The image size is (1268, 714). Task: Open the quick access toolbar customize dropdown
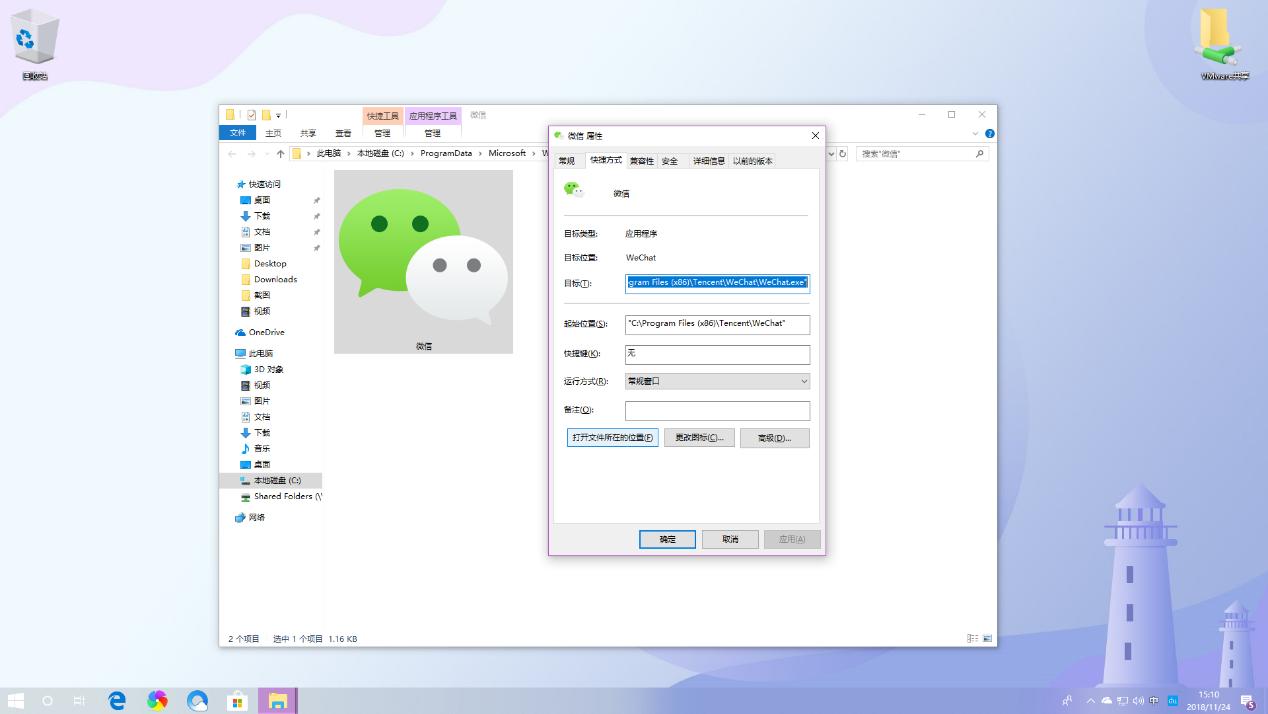[x=279, y=115]
